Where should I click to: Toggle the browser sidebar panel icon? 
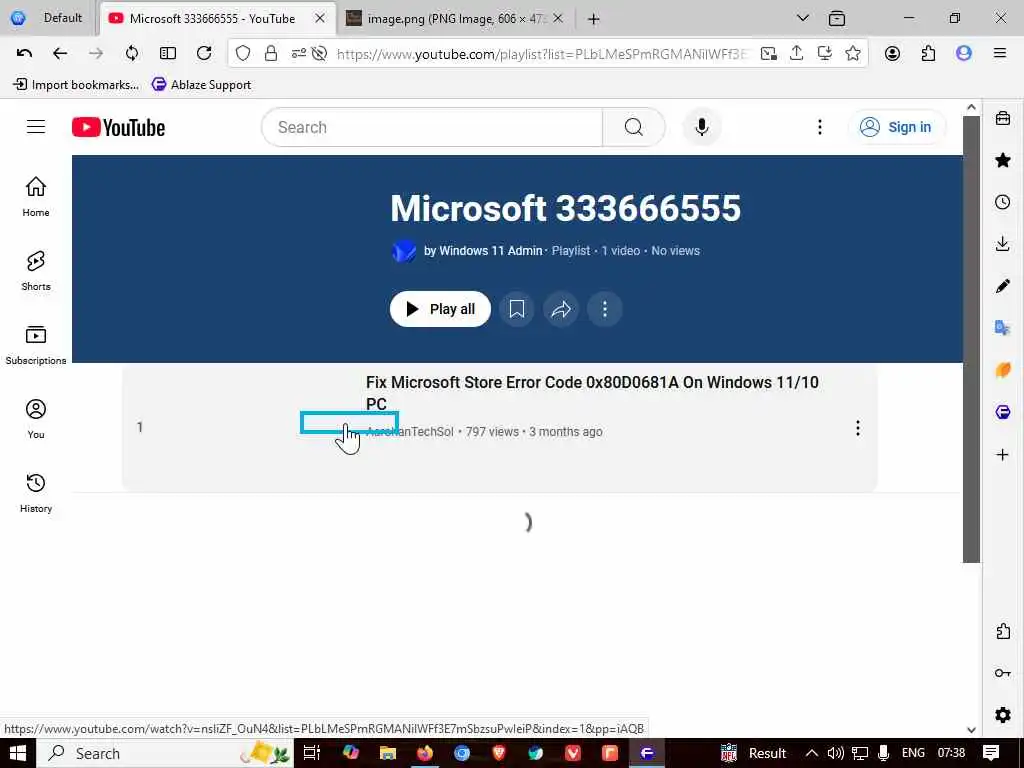pos(168,53)
